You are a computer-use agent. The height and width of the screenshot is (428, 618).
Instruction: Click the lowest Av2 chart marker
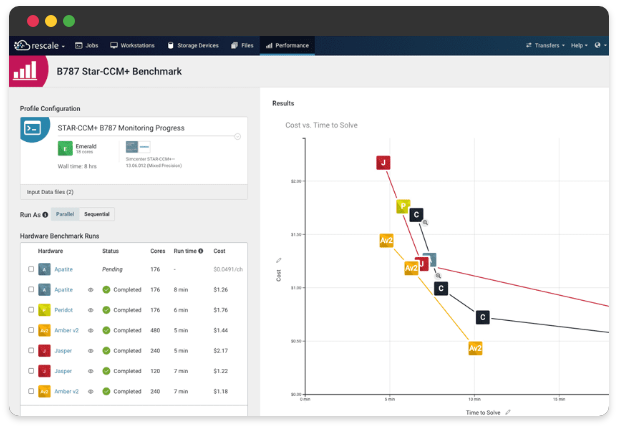(476, 348)
